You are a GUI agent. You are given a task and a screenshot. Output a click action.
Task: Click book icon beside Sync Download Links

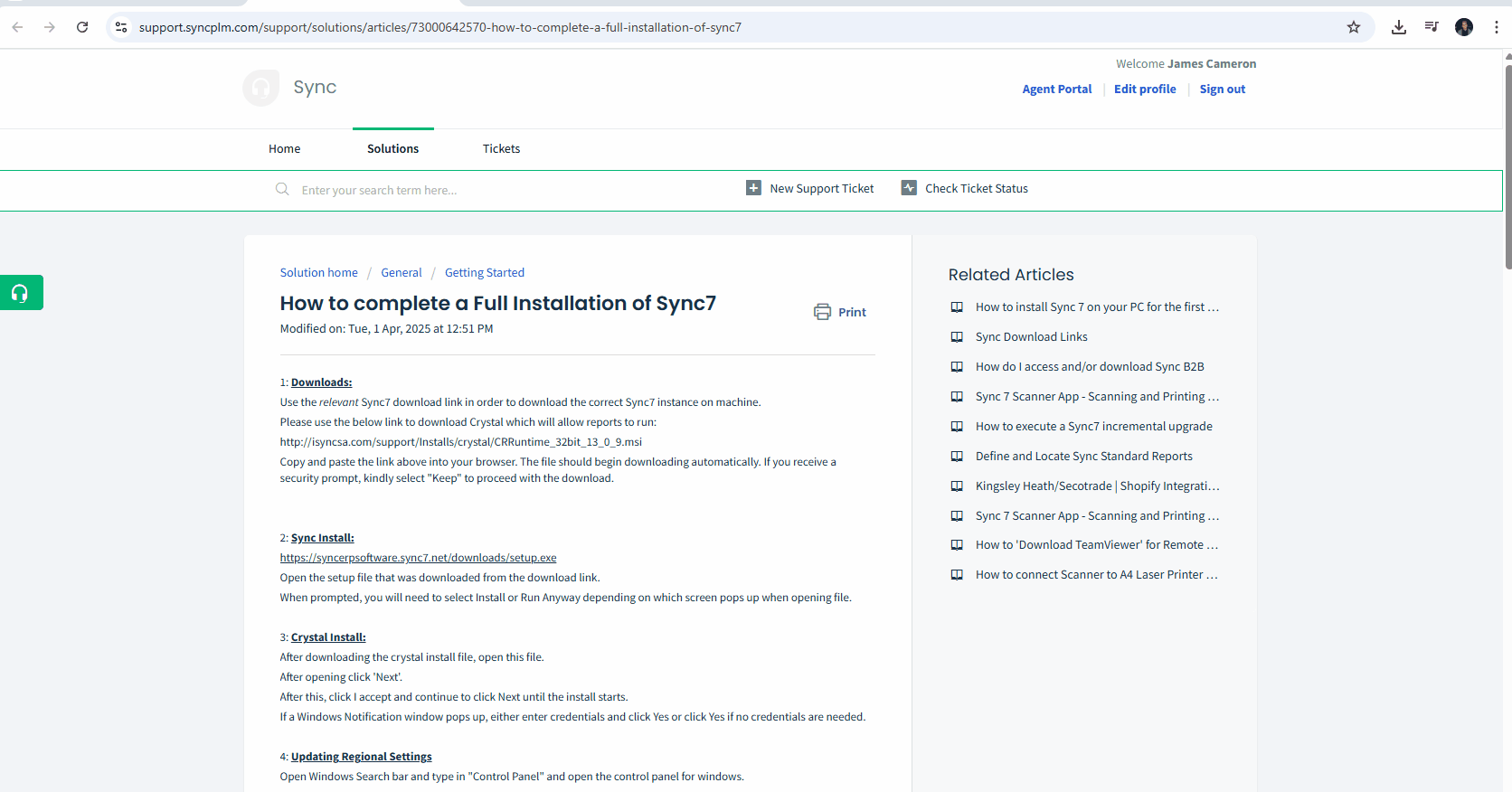point(957,337)
